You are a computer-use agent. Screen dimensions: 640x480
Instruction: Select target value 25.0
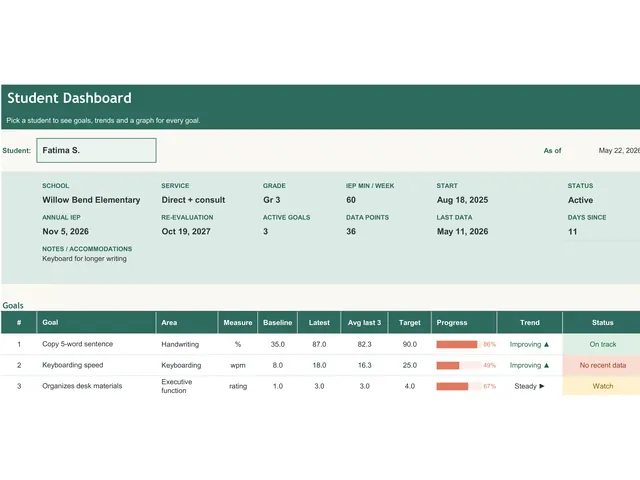click(409, 365)
